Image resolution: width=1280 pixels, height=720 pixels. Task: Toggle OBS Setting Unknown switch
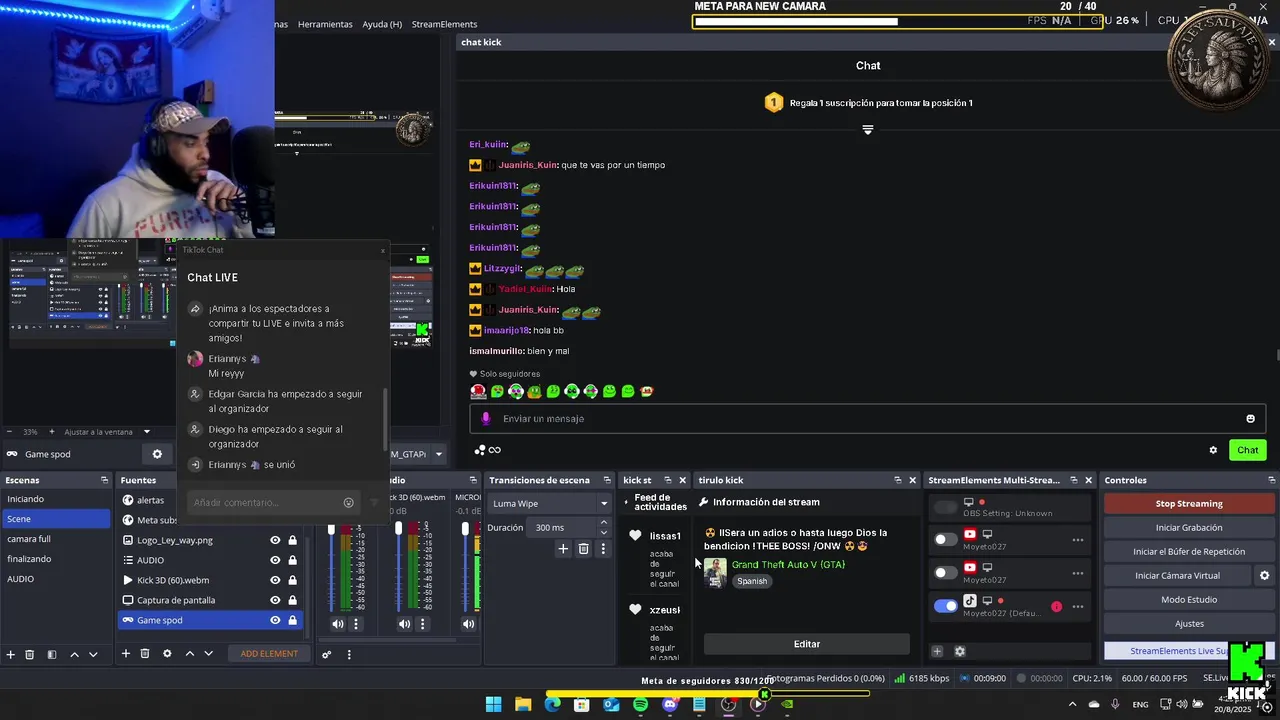point(945,507)
